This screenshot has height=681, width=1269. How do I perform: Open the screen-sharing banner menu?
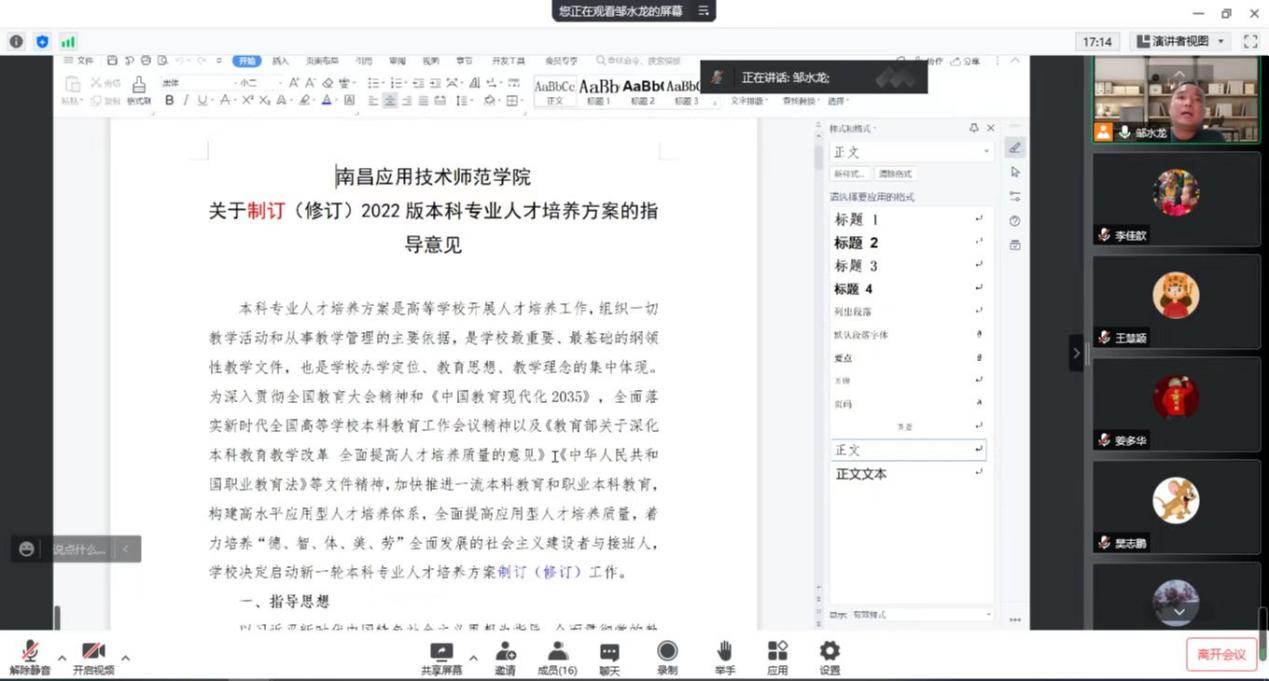coord(704,11)
